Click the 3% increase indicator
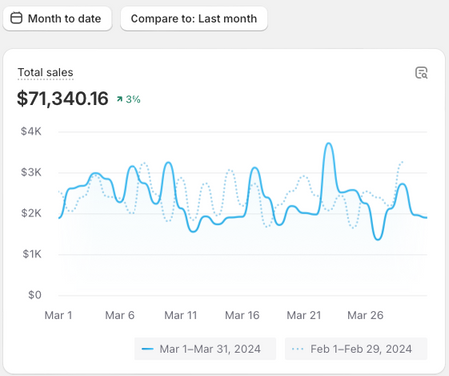The width and height of the screenshot is (449, 376). click(x=128, y=99)
